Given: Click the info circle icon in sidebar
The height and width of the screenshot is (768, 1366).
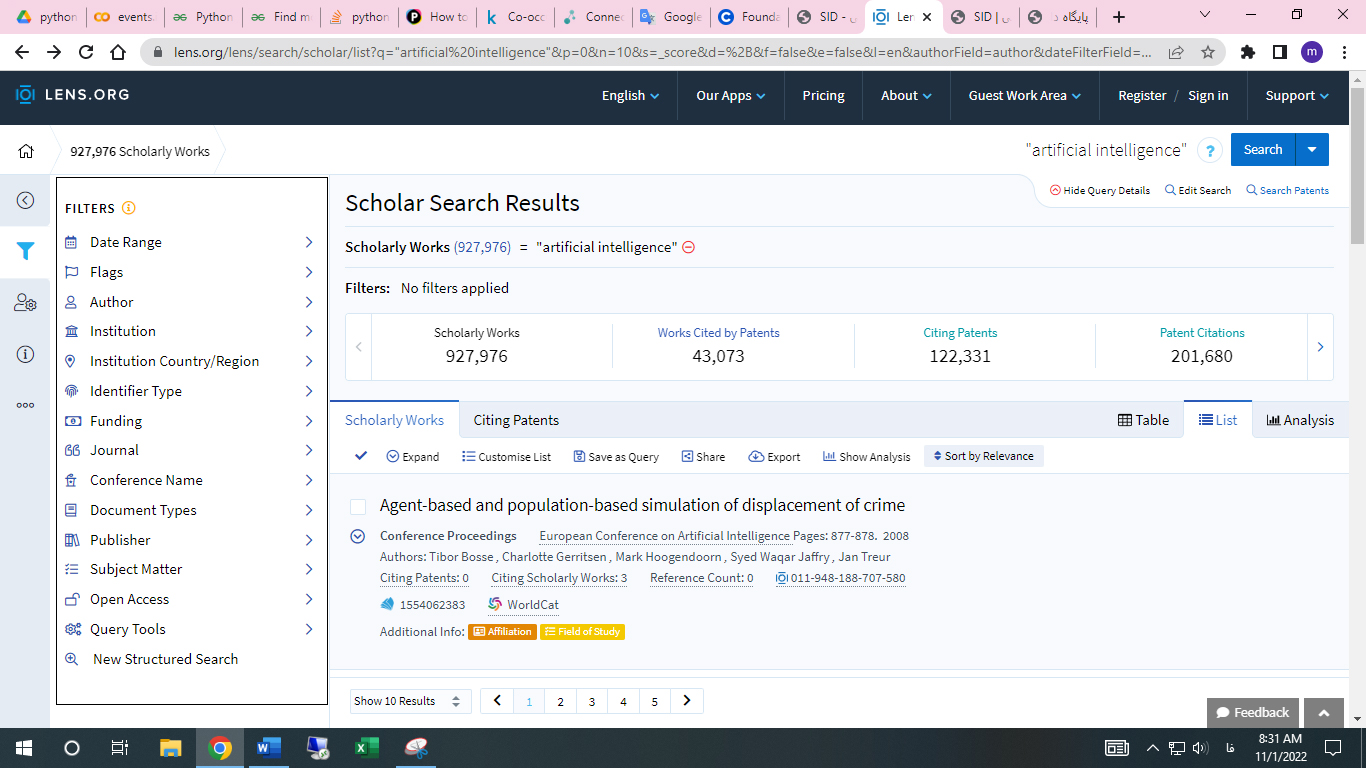Looking at the screenshot, I should pyautogui.click(x=25, y=354).
